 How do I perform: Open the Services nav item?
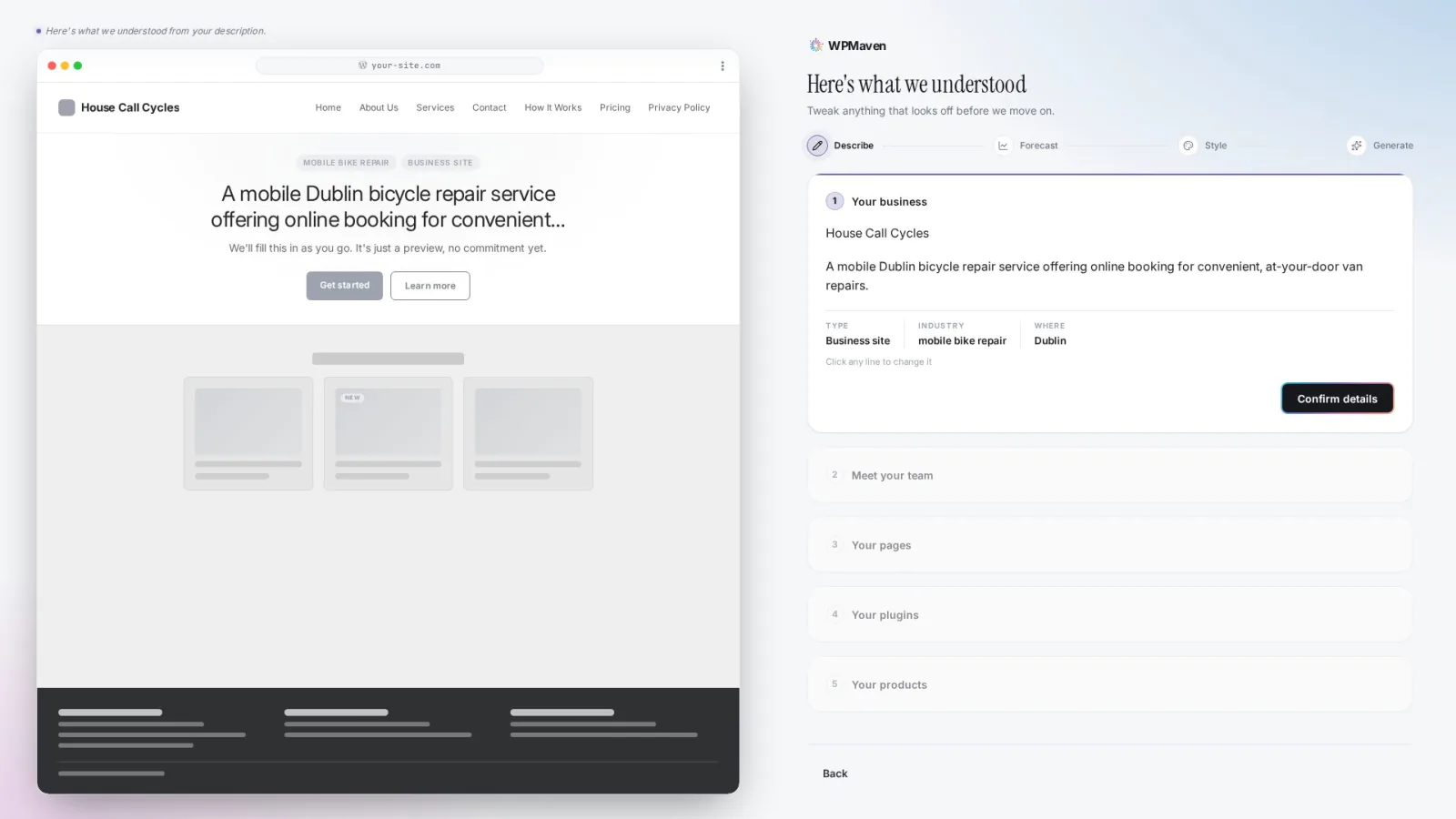point(435,107)
